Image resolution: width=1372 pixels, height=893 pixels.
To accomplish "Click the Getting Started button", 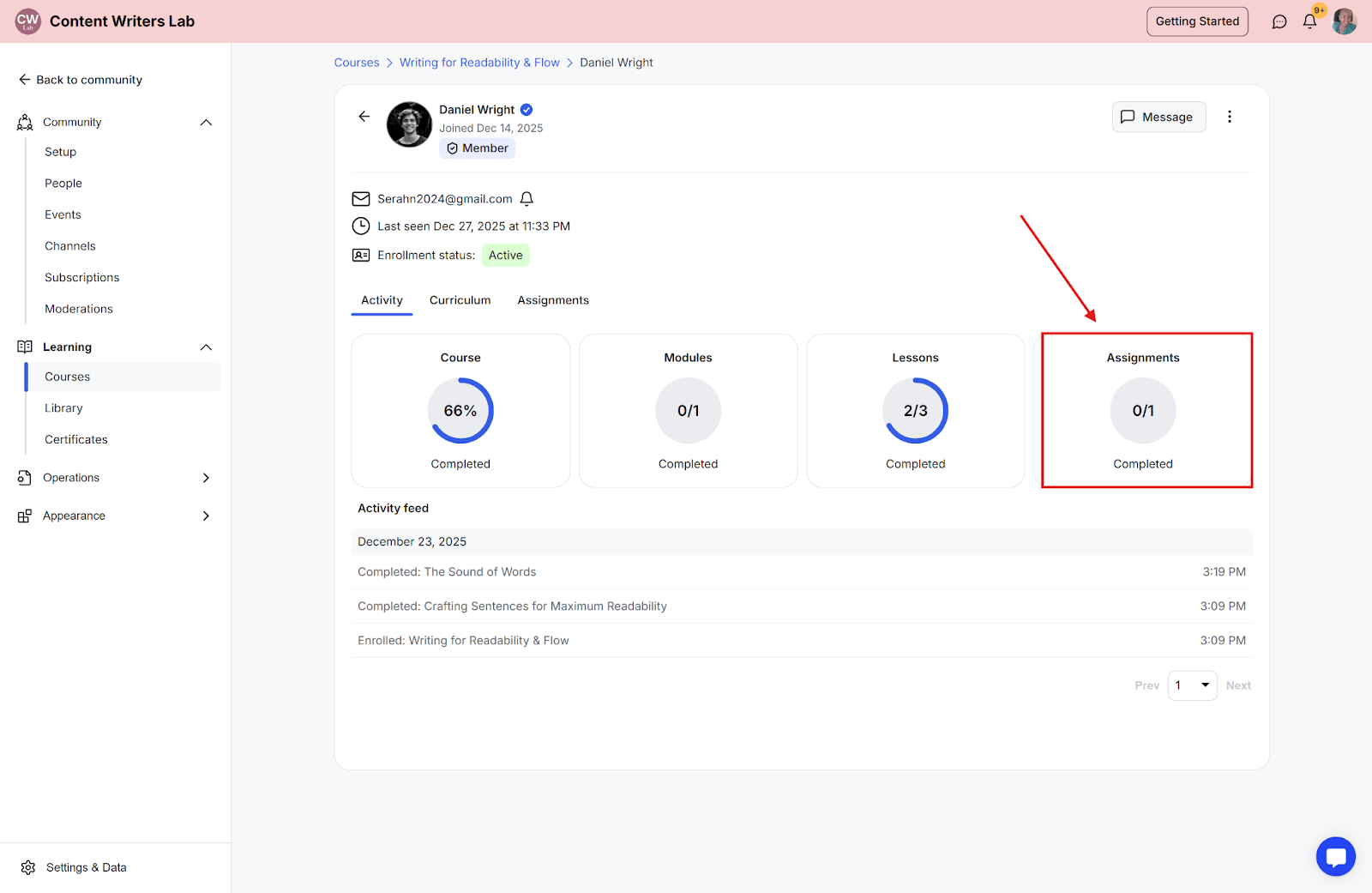I will click(1197, 21).
